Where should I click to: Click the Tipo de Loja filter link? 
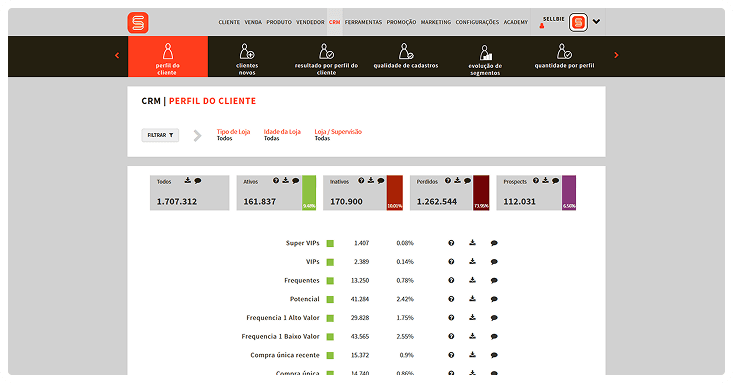click(x=233, y=132)
